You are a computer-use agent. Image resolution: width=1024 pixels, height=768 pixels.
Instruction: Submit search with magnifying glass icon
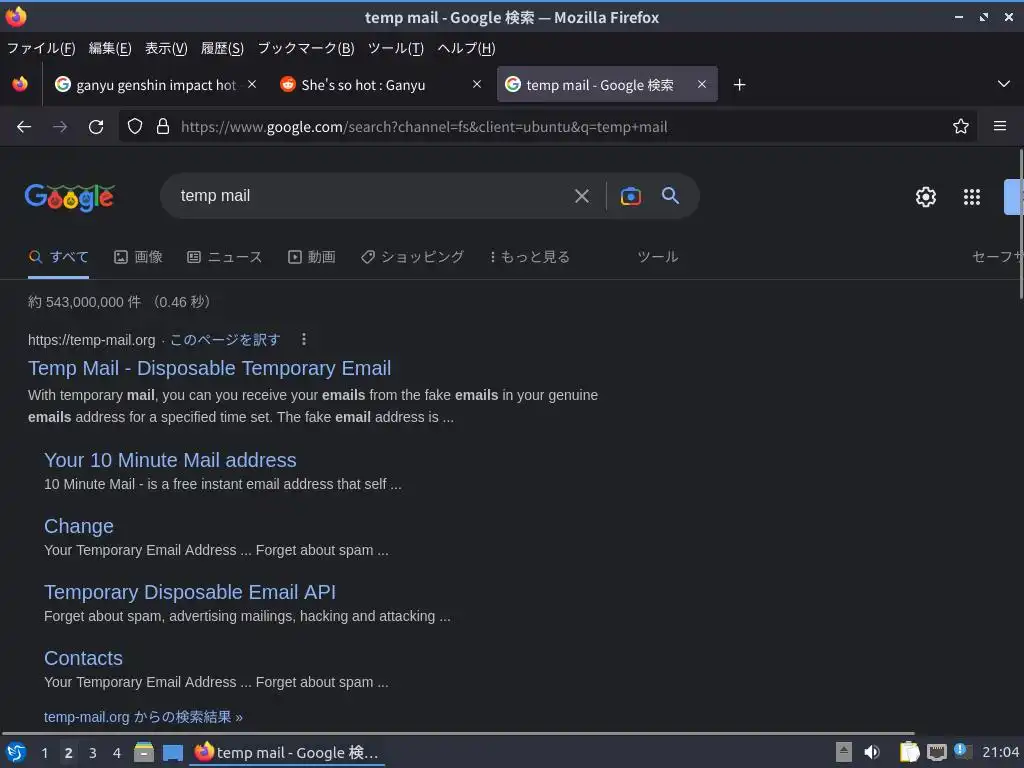[670, 195]
